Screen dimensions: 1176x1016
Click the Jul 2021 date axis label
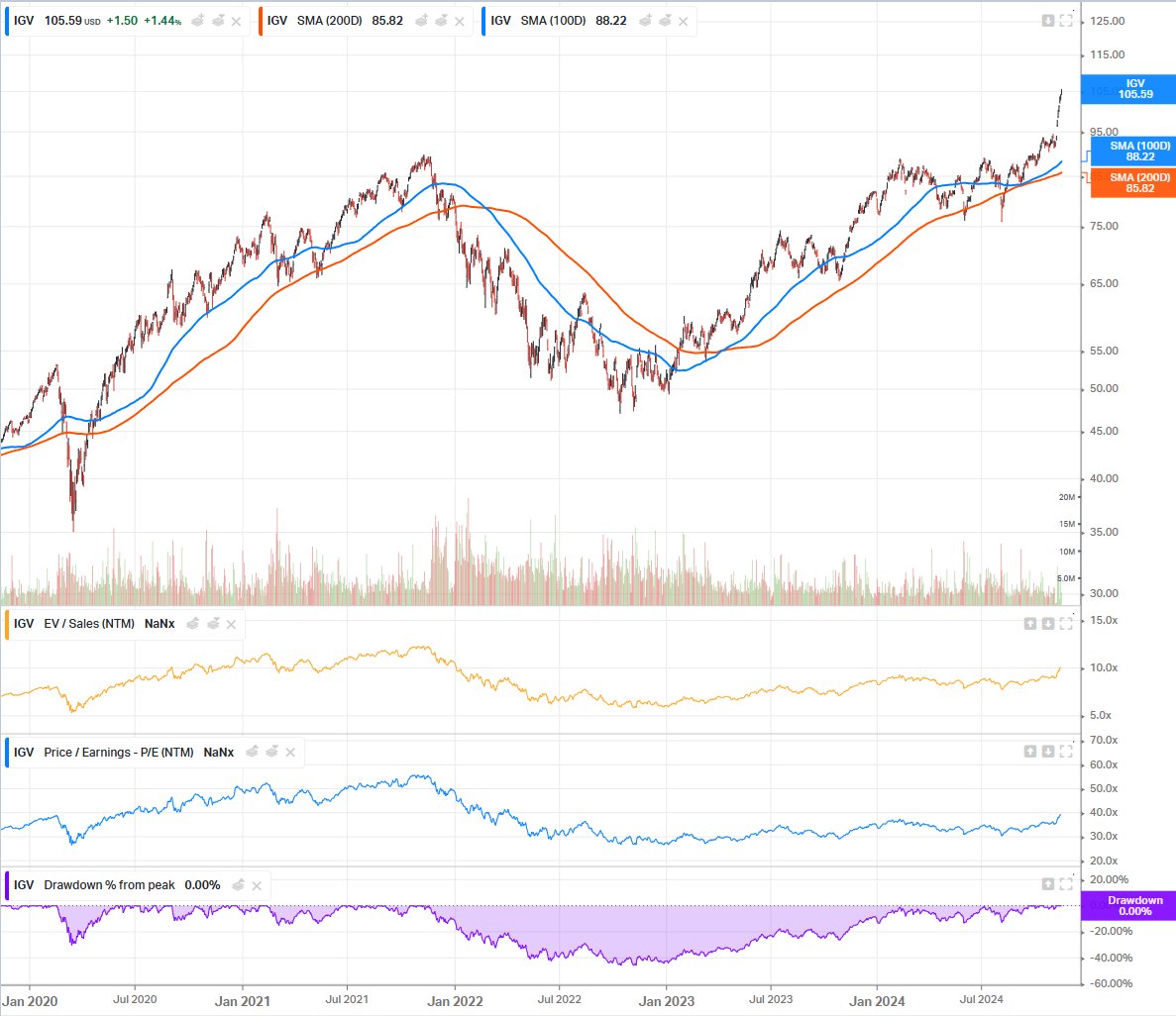tap(347, 999)
